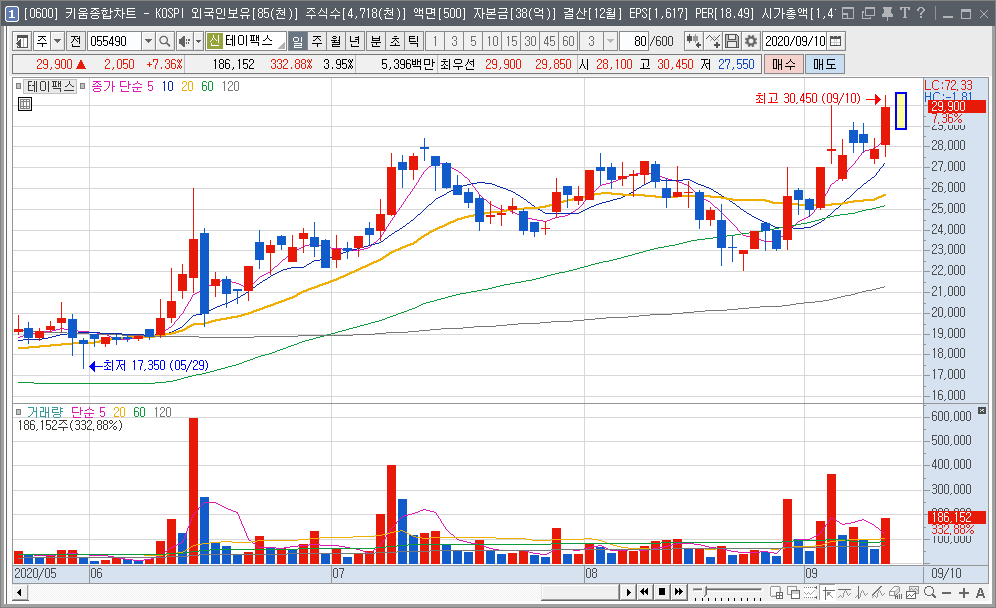Select the 30 interval tab
Screen dimensions: 996x608
pos(530,41)
